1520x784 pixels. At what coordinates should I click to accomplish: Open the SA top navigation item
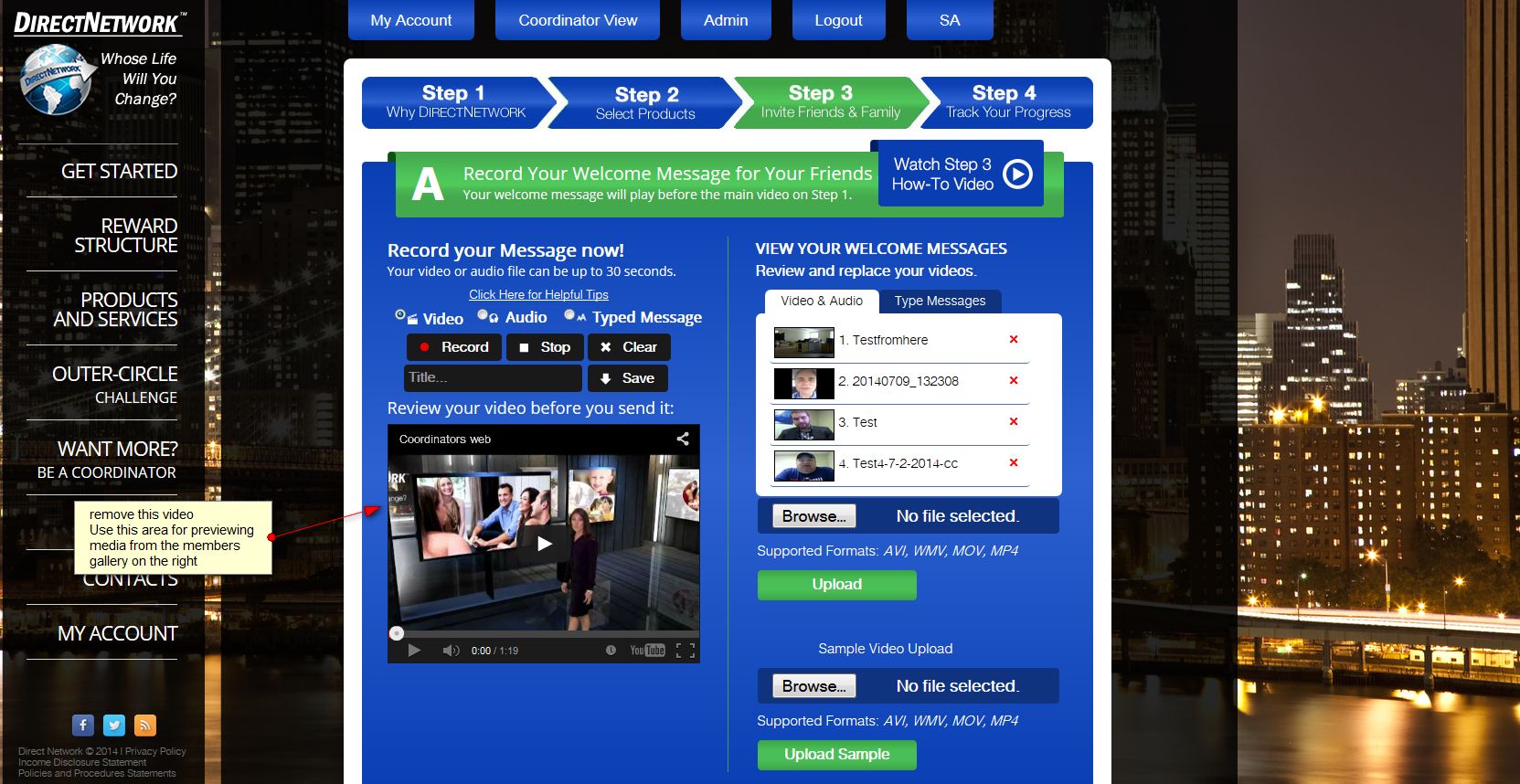950,20
